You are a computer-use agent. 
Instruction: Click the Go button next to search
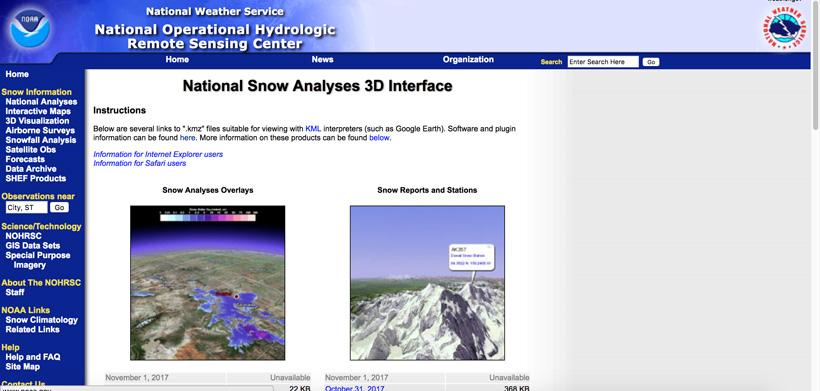pos(651,62)
